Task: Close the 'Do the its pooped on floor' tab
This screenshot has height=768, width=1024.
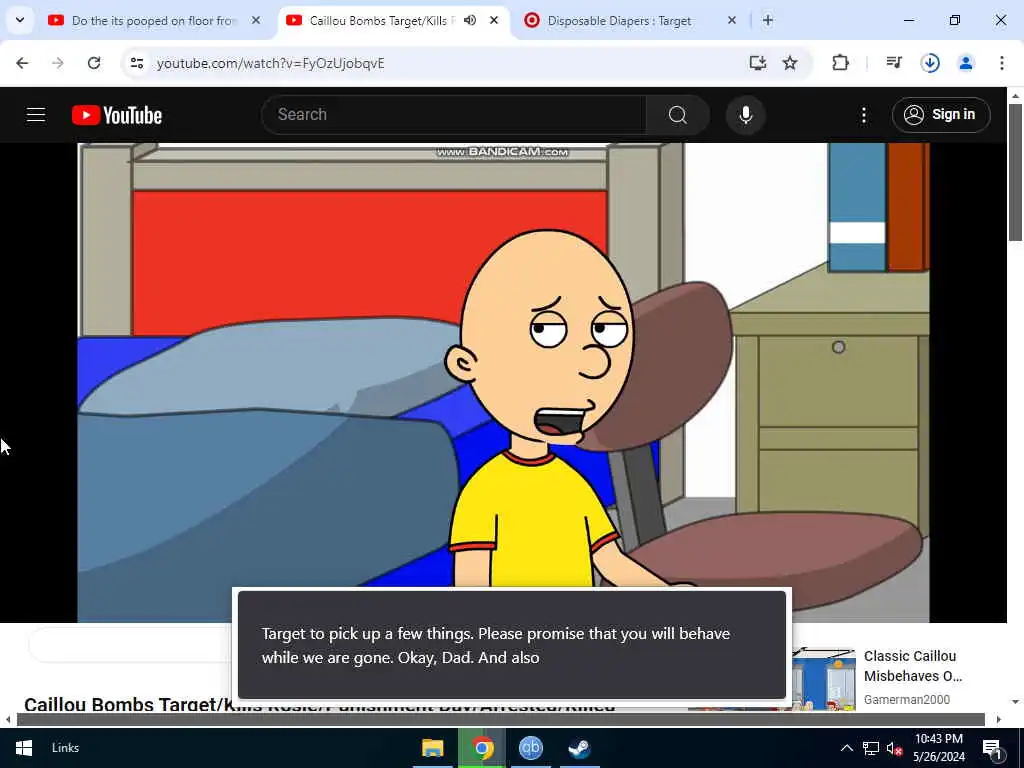Action: click(256, 20)
